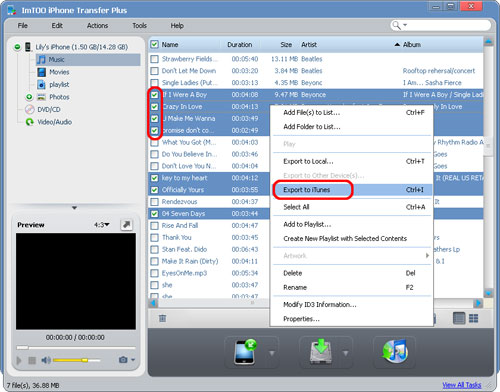The height and width of the screenshot is (392, 500).
Task: Check the Strawberry Fields checkbox
Action: click(154, 59)
